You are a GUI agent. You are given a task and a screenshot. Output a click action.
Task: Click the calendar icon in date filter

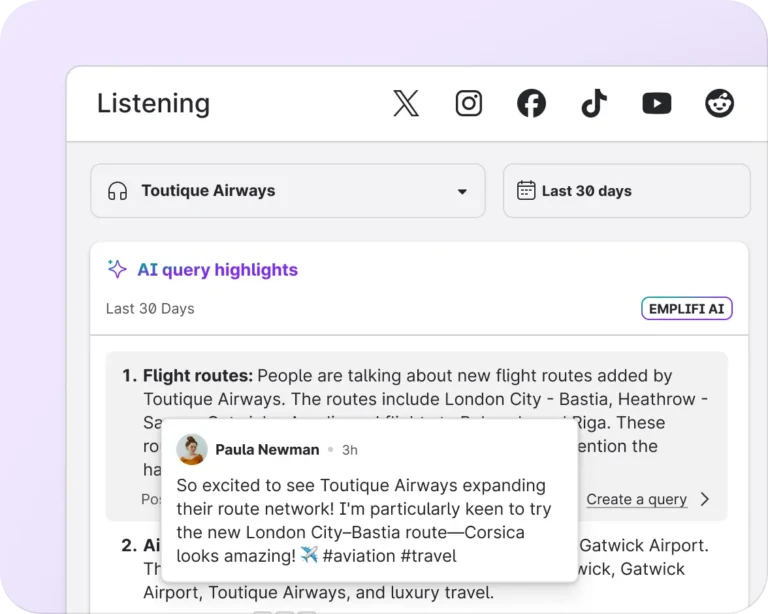(526, 190)
